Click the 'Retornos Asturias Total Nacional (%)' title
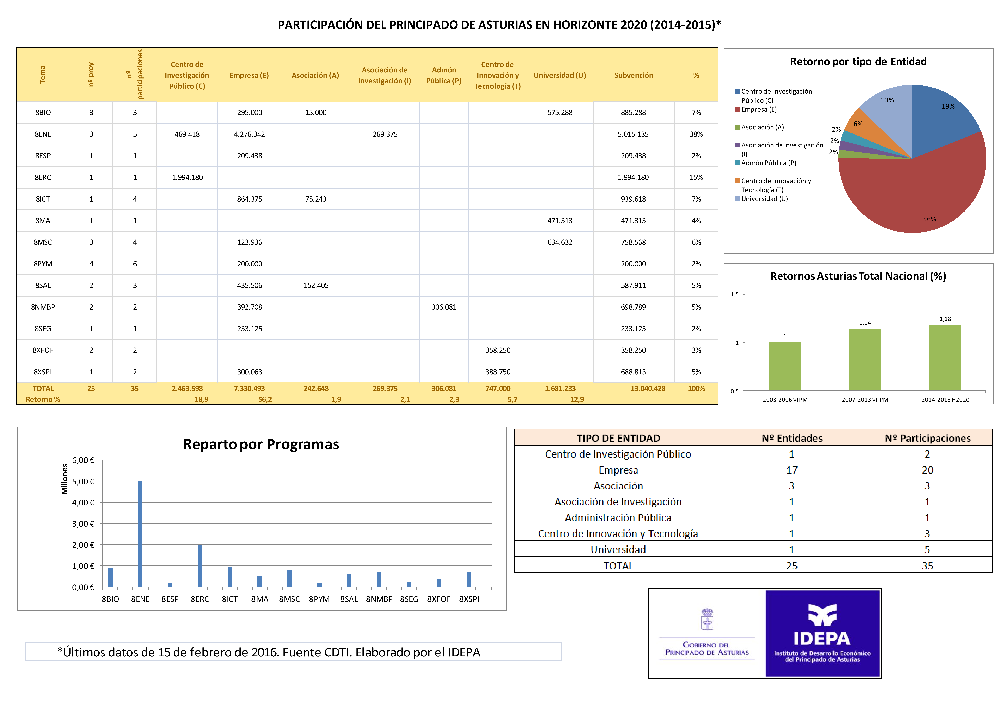The width and height of the screenshot is (1000, 707). click(858, 276)
